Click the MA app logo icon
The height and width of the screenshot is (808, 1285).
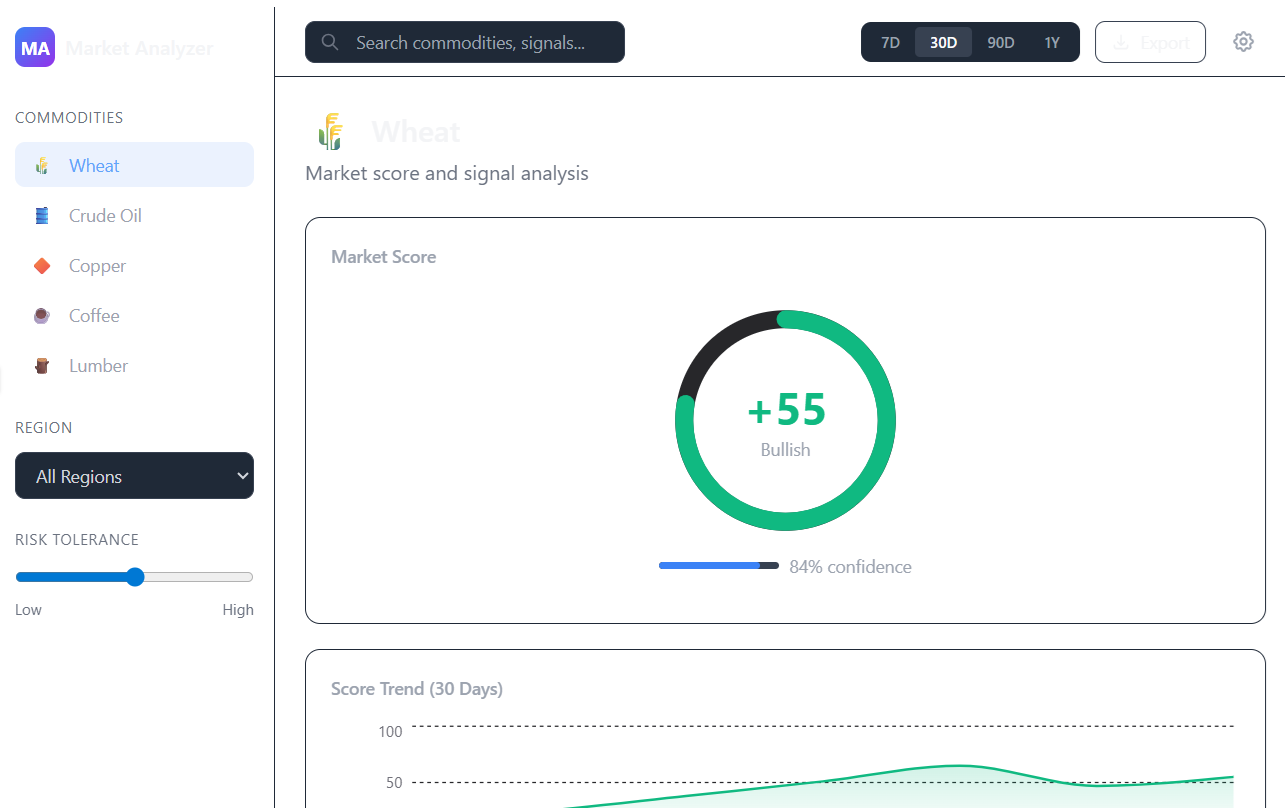(35, 47)
